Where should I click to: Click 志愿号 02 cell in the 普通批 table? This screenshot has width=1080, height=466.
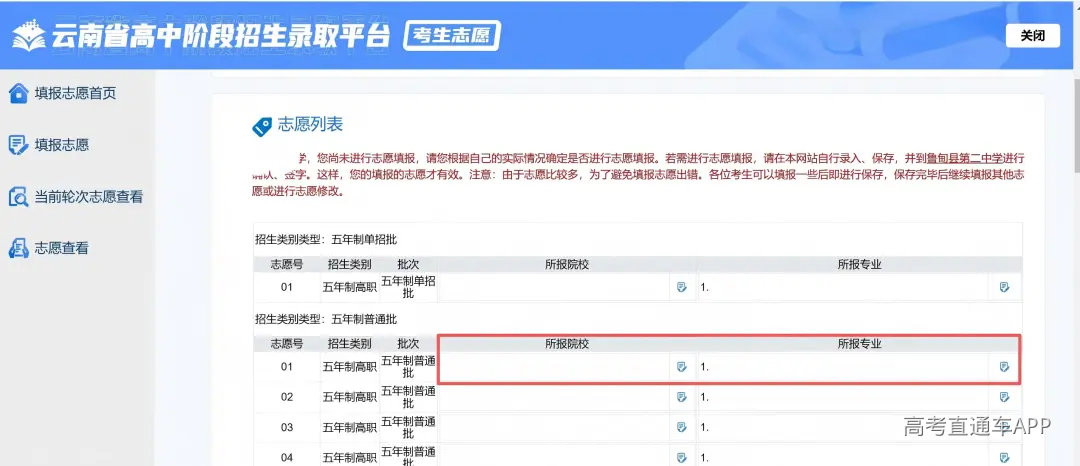[287, 397]
